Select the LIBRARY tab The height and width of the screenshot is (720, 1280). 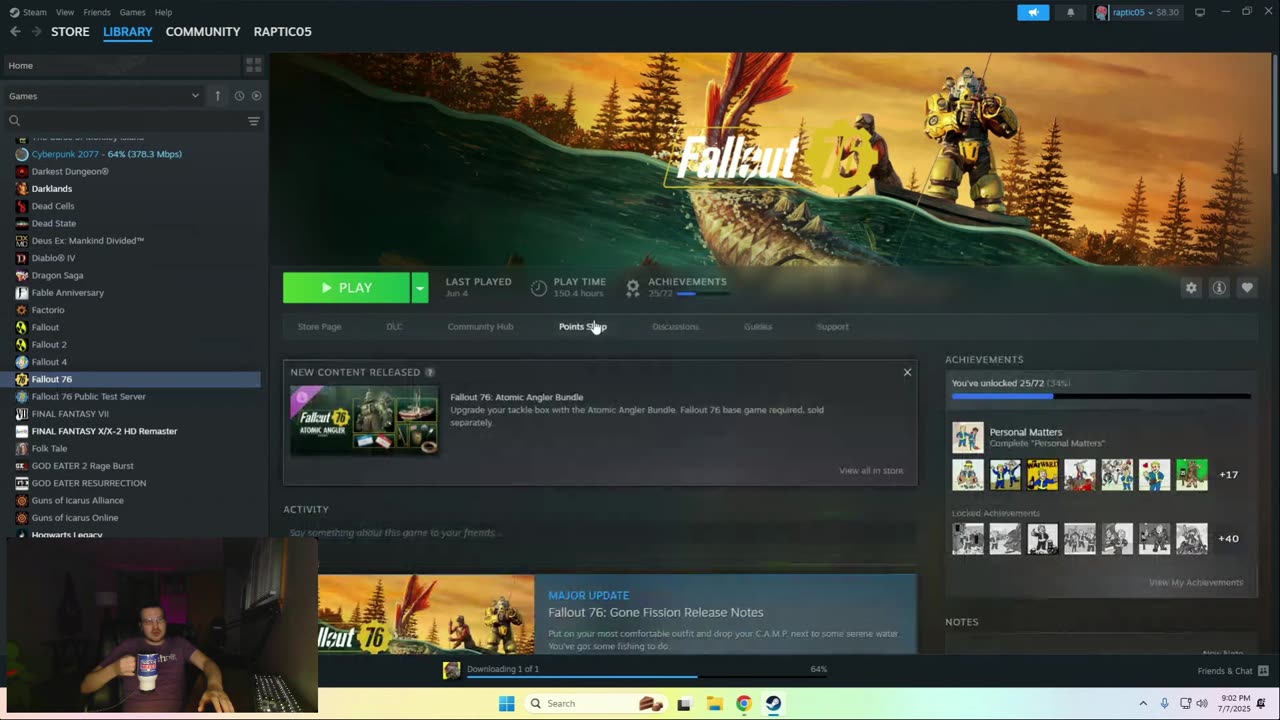128,31
